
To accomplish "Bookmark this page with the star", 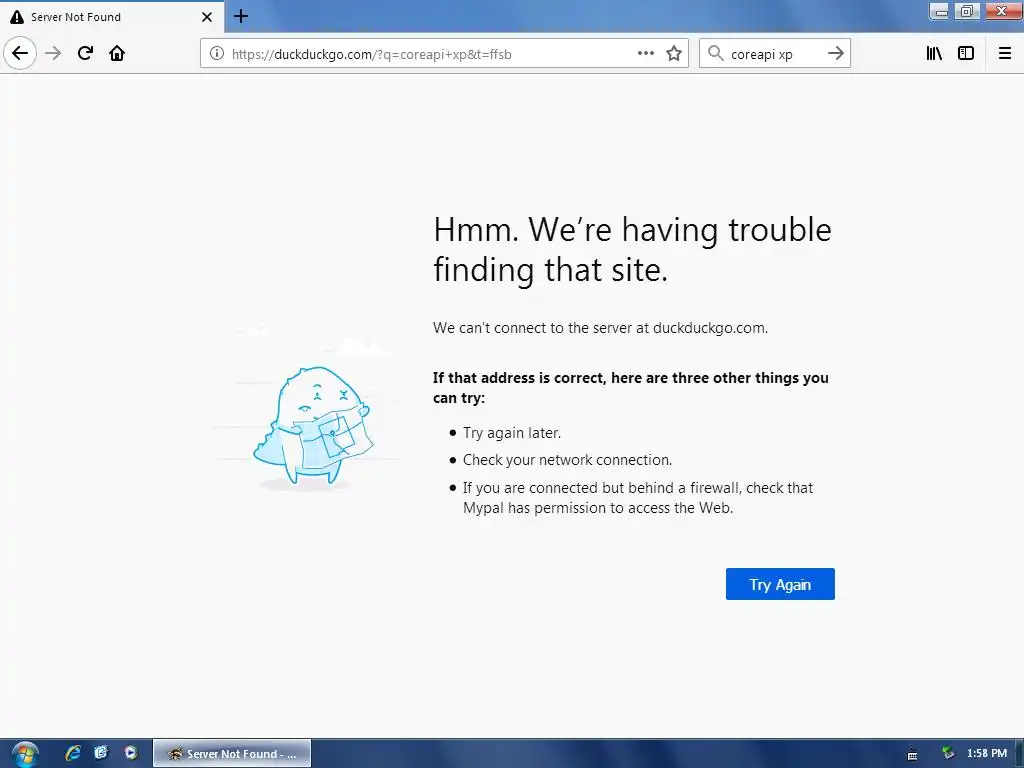I will tap(674, 54).
